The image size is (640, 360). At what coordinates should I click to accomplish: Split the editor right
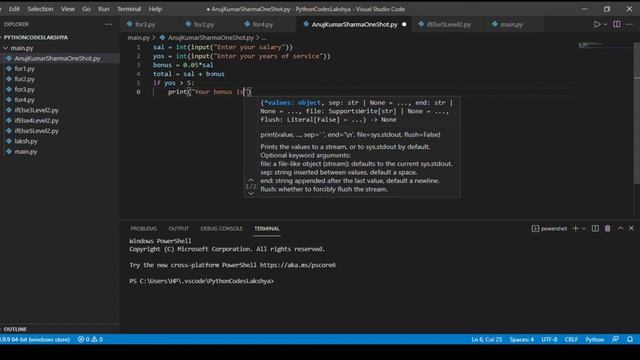[x=617, y=24]
